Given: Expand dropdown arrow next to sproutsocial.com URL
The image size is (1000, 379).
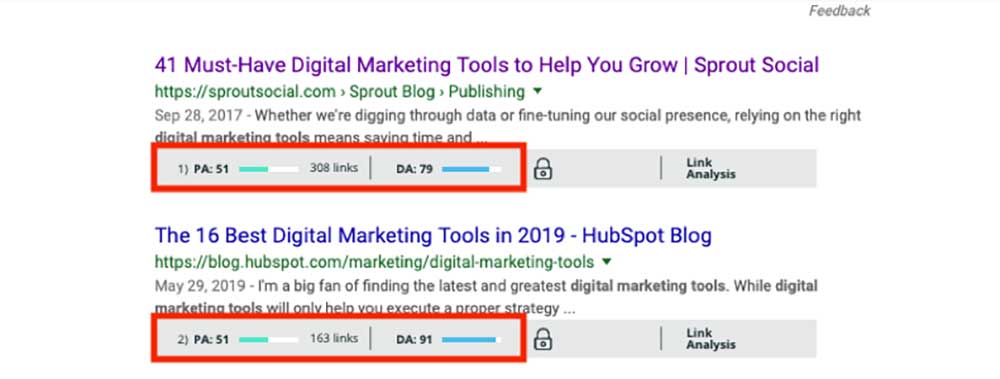Looking at the screenshot, I should (538, 91).
